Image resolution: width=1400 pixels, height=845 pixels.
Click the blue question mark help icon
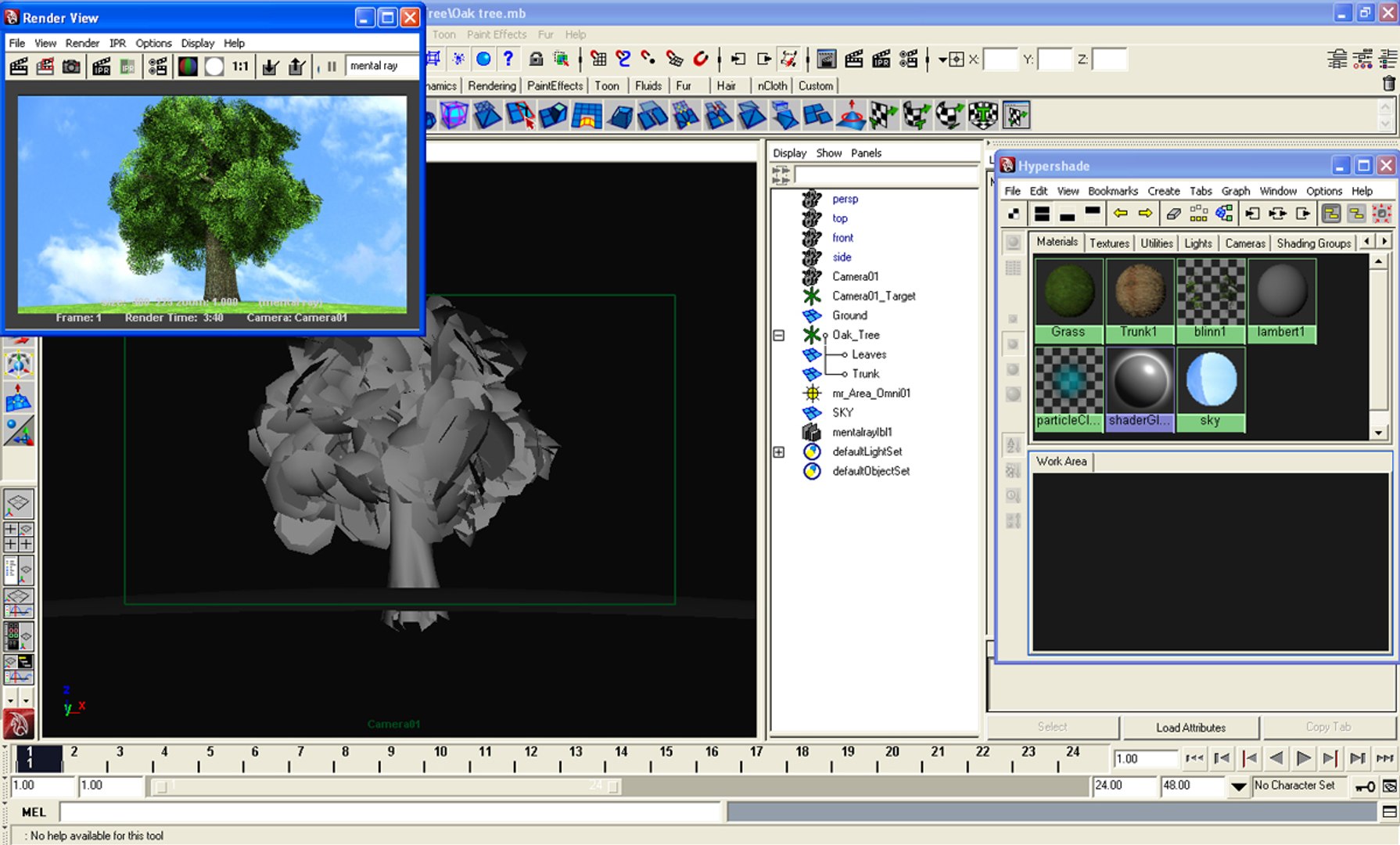[x=508, y=59]
